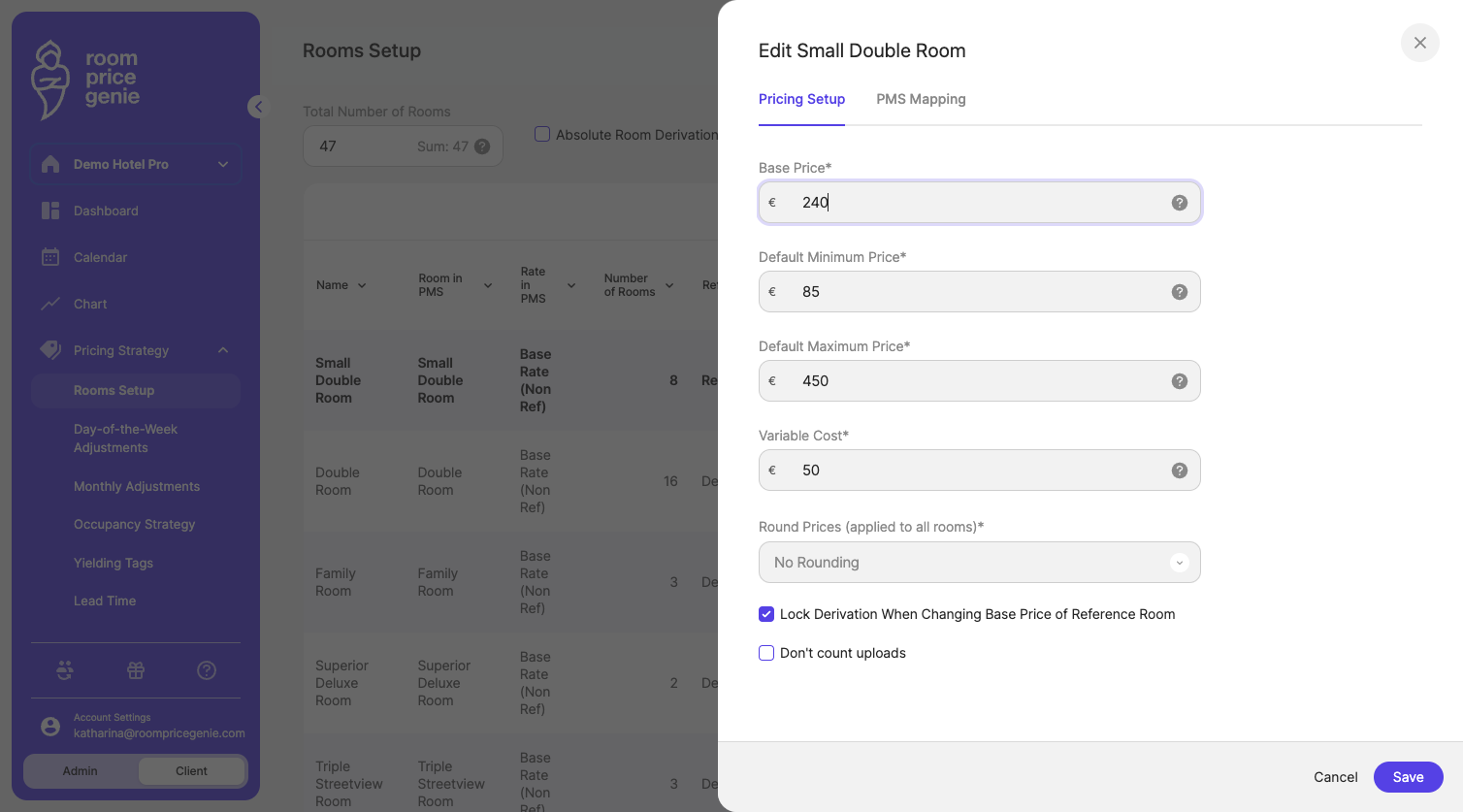1463x812 pixels.
Task: Click the RoomPriceGenie logo
Action: (85, 80)
